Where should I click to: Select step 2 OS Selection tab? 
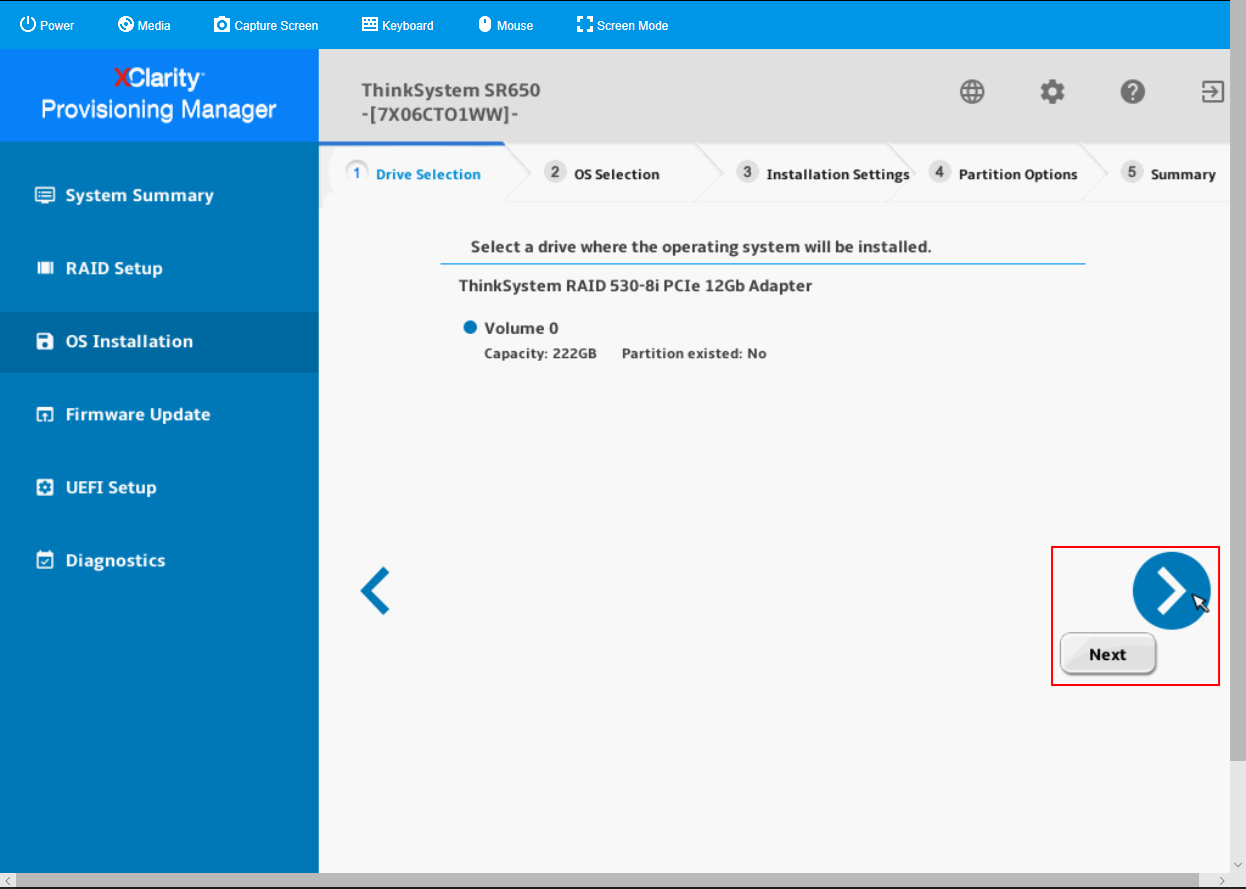pos(602,173)
